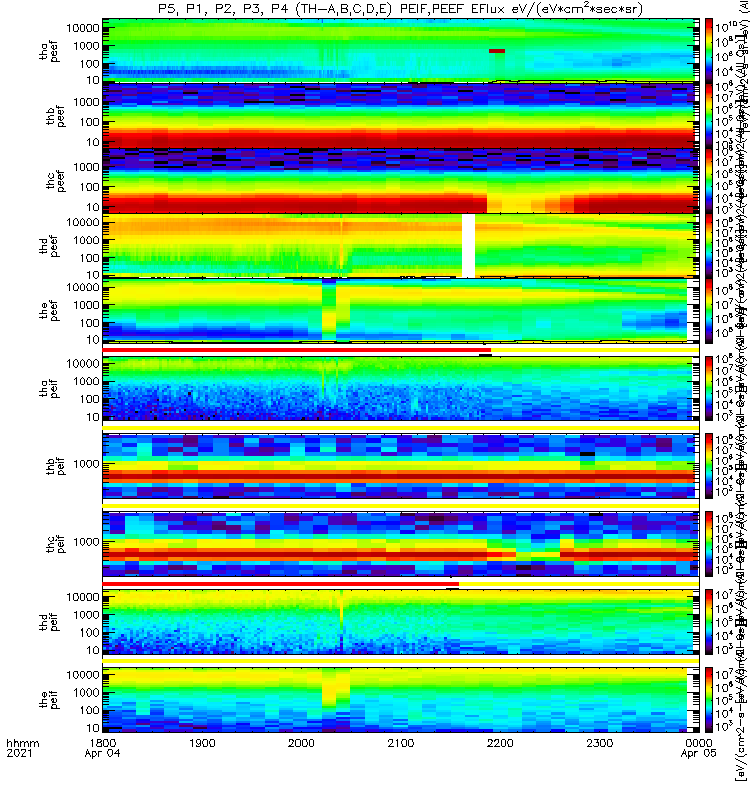The image size is (750, 800).
Task: Click the "Apr 05" date label
Action: pos(698,754)
